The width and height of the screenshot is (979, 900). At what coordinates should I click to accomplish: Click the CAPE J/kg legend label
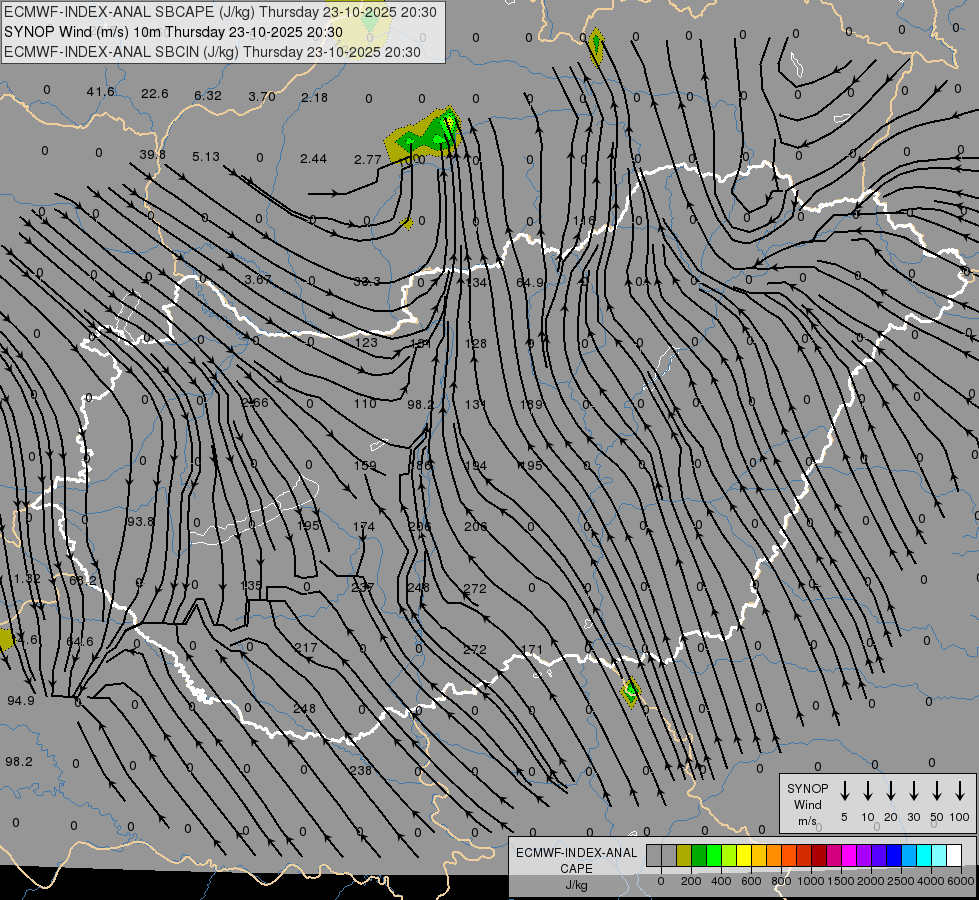coord(576,868)
